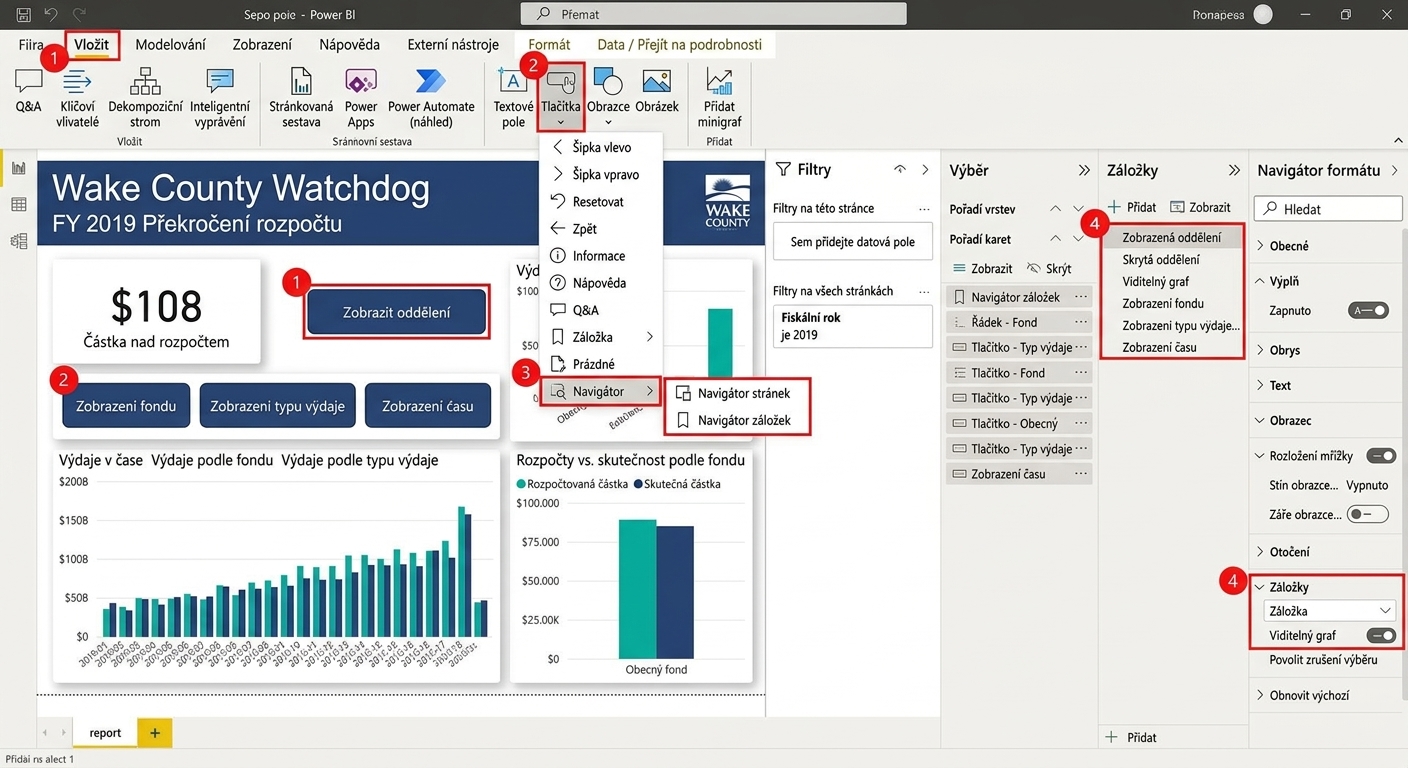Click the Tlačítka ribbon button
This screenshot has height=768, width=1408.
(x=561, y=98)
